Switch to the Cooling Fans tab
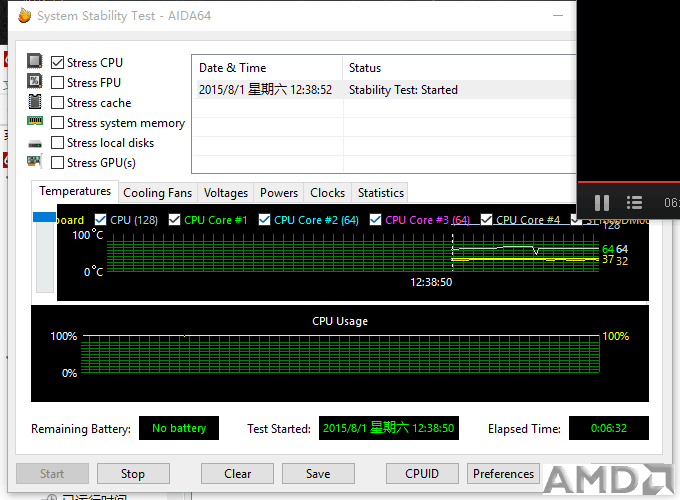This screenshot has width=680, height=500. (157, 193)
